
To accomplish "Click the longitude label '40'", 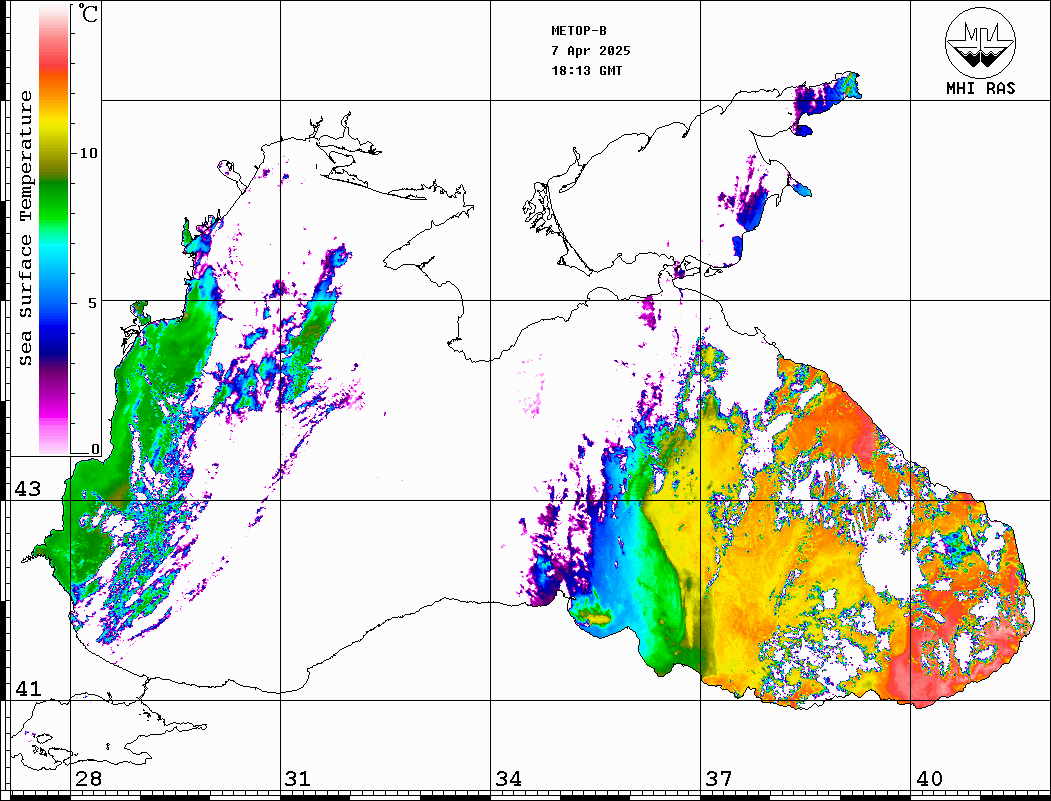I will (929, 778).
